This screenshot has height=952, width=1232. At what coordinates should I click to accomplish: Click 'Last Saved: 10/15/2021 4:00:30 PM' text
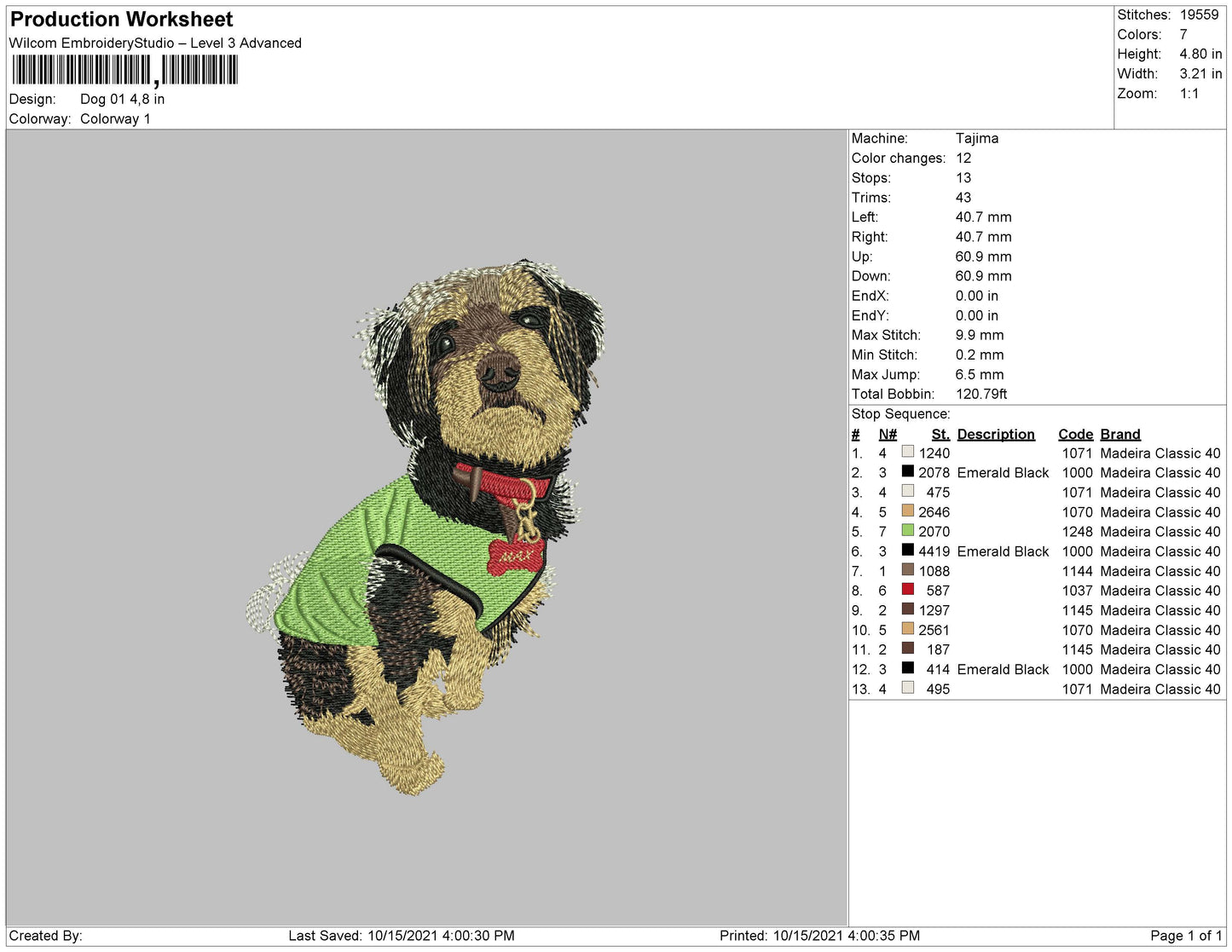(x=402, y=936)
